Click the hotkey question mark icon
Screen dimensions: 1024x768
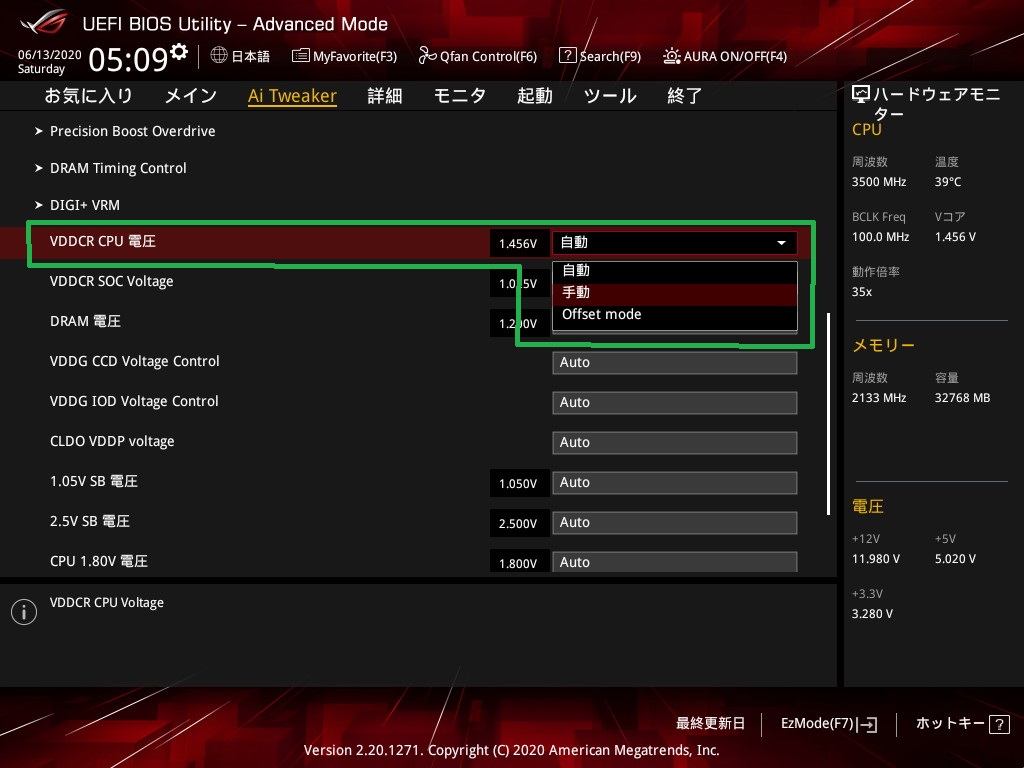[x=999, y=724]
